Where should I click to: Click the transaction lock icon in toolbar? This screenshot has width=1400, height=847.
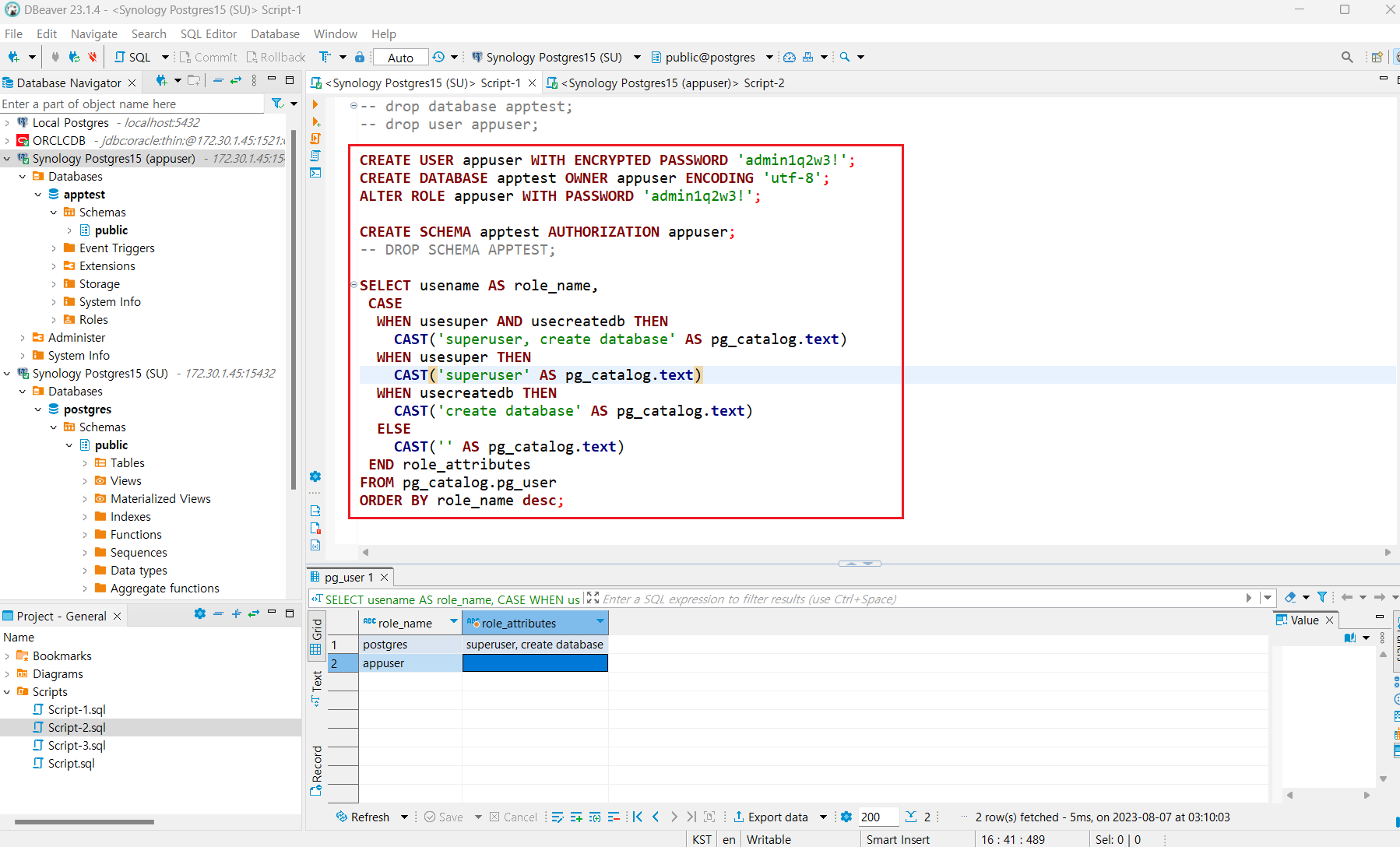(359, 57)
